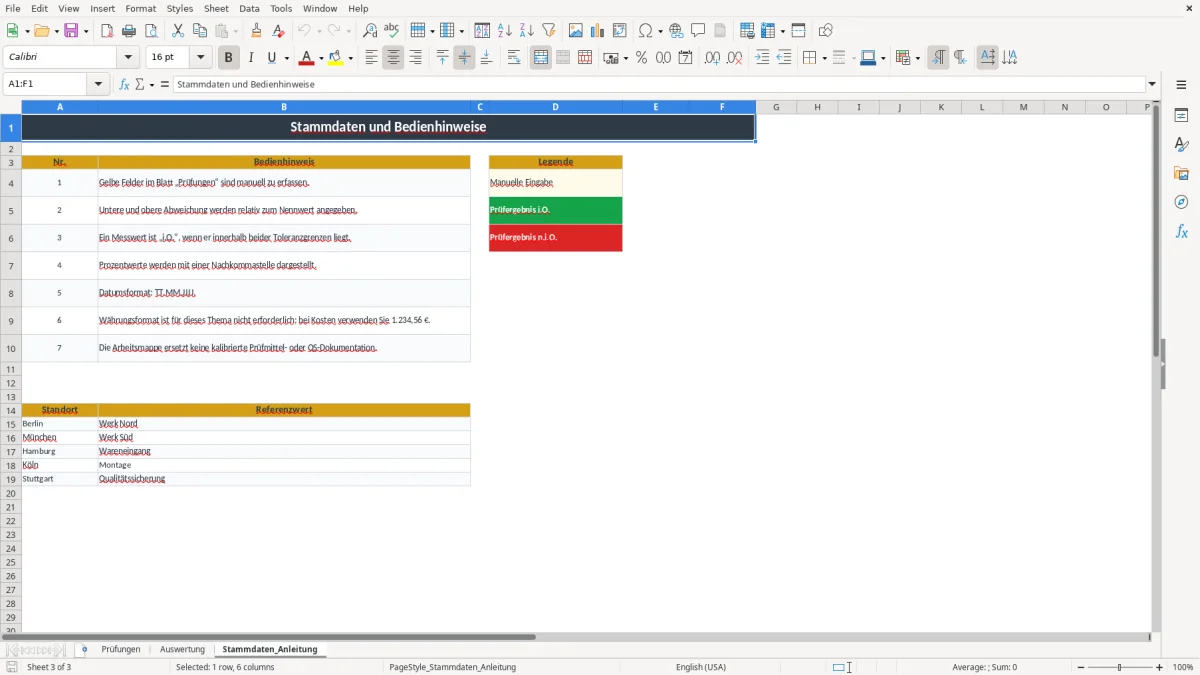Viewport: 1200px width, 675px height.
Task: Click the Save document icon
Action: [x=71, y=31]
